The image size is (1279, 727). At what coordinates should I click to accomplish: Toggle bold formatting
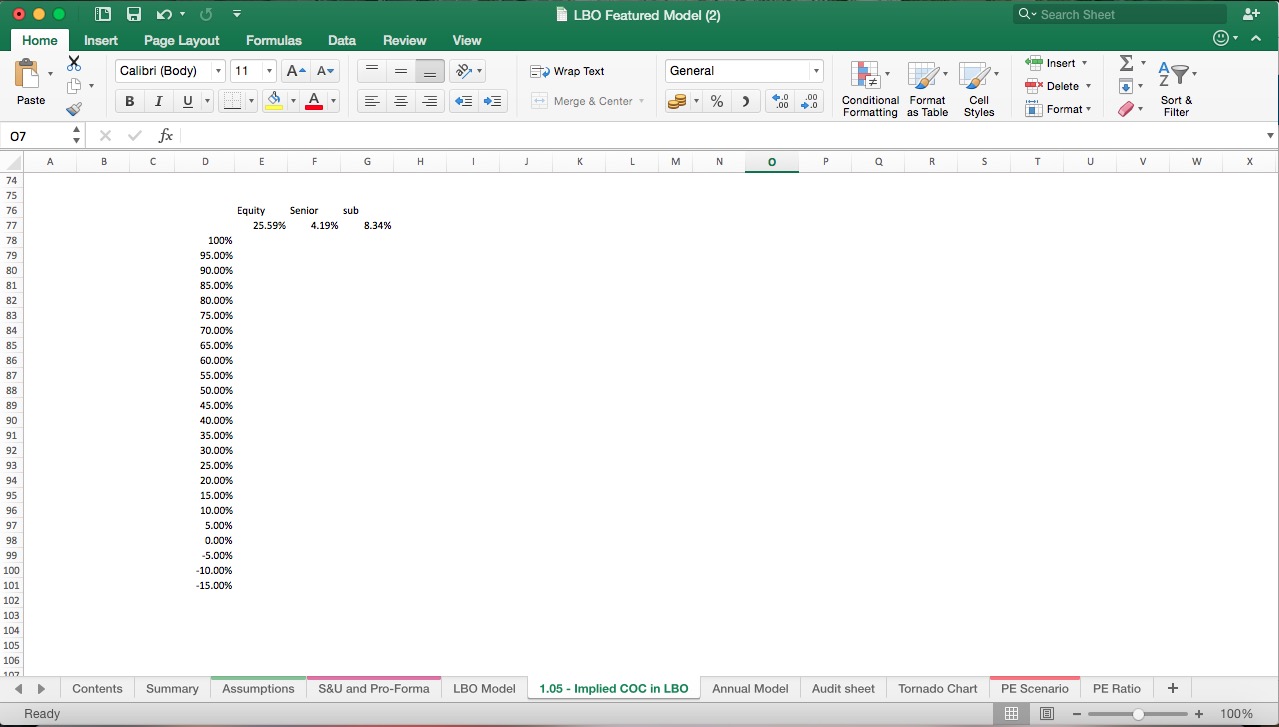(129, 101)
